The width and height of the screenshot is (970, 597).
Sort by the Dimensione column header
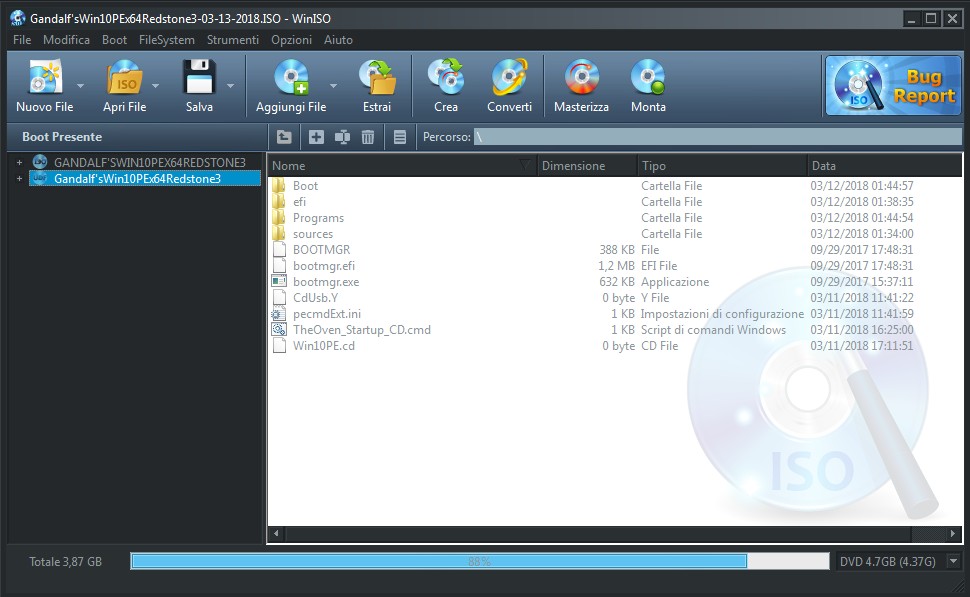587,166
